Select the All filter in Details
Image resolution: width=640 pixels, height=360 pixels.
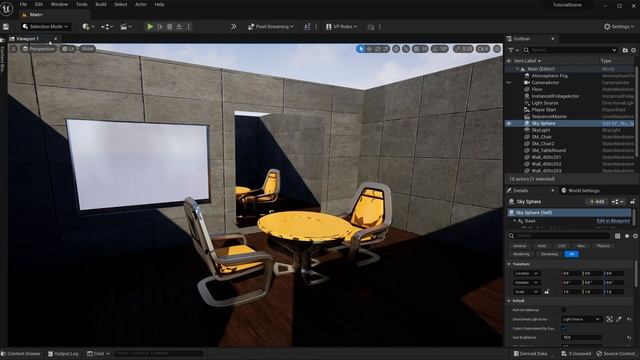[x=571, y=254]
